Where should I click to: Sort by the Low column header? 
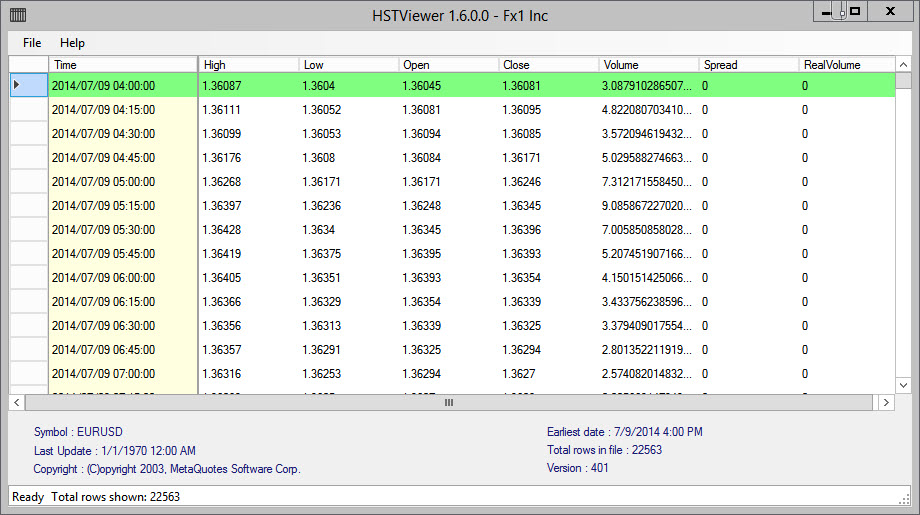[x=349, y=65]
